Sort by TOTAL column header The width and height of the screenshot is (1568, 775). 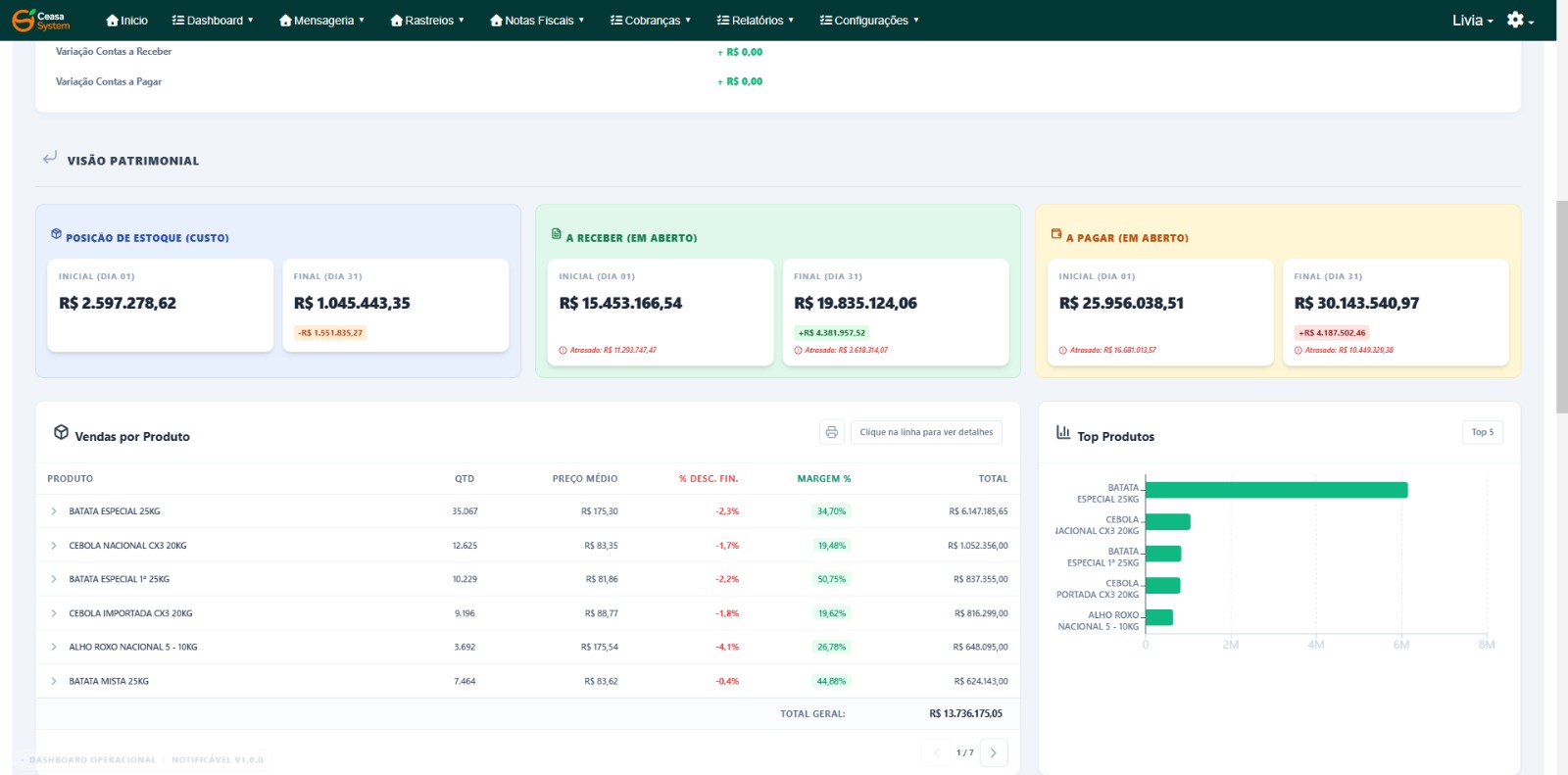(x=993, y=479)
